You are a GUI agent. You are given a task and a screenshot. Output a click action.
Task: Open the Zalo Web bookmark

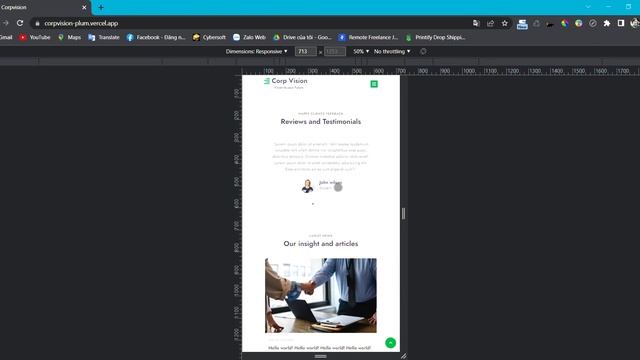coord(249,37)
